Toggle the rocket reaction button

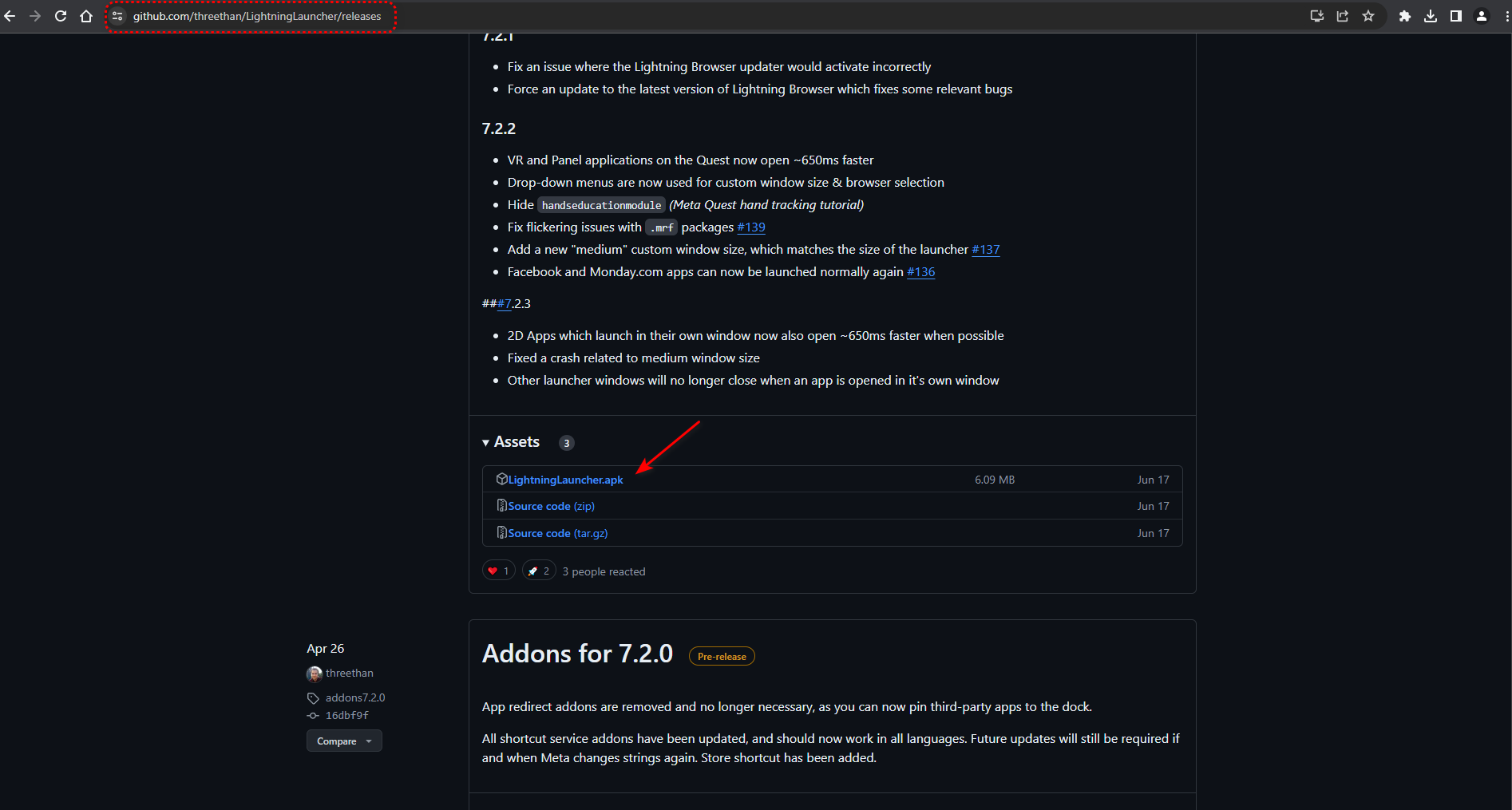tap(539, 571)
